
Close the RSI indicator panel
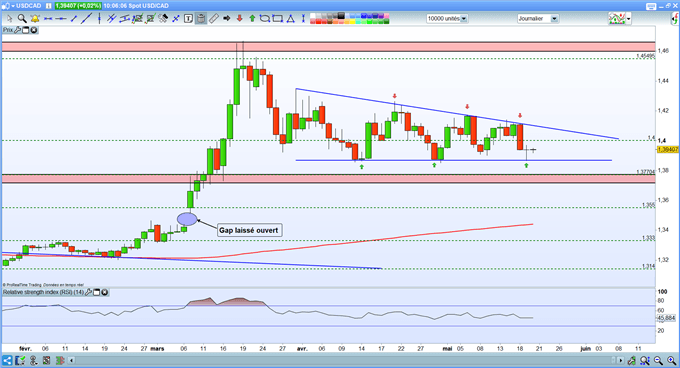tap(105, 292)
